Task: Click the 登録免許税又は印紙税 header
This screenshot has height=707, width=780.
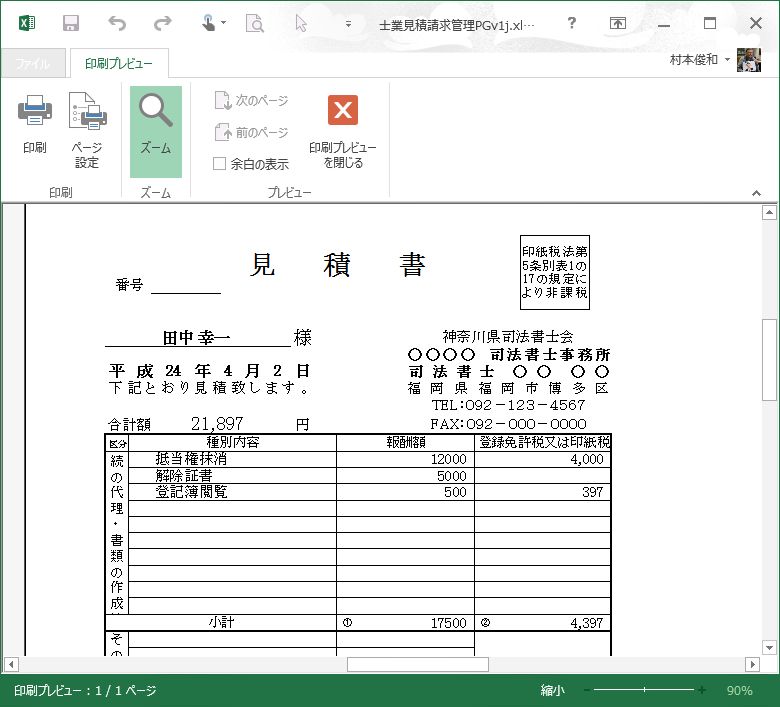Action: pyautogui.click(x=543, y=442)
